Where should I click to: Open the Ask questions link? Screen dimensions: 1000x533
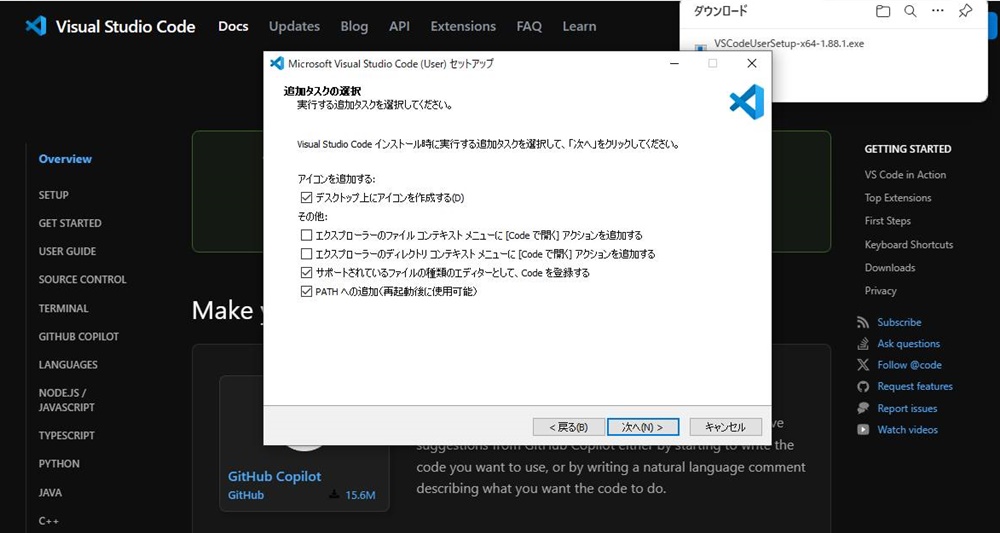(x=908, y=344)
